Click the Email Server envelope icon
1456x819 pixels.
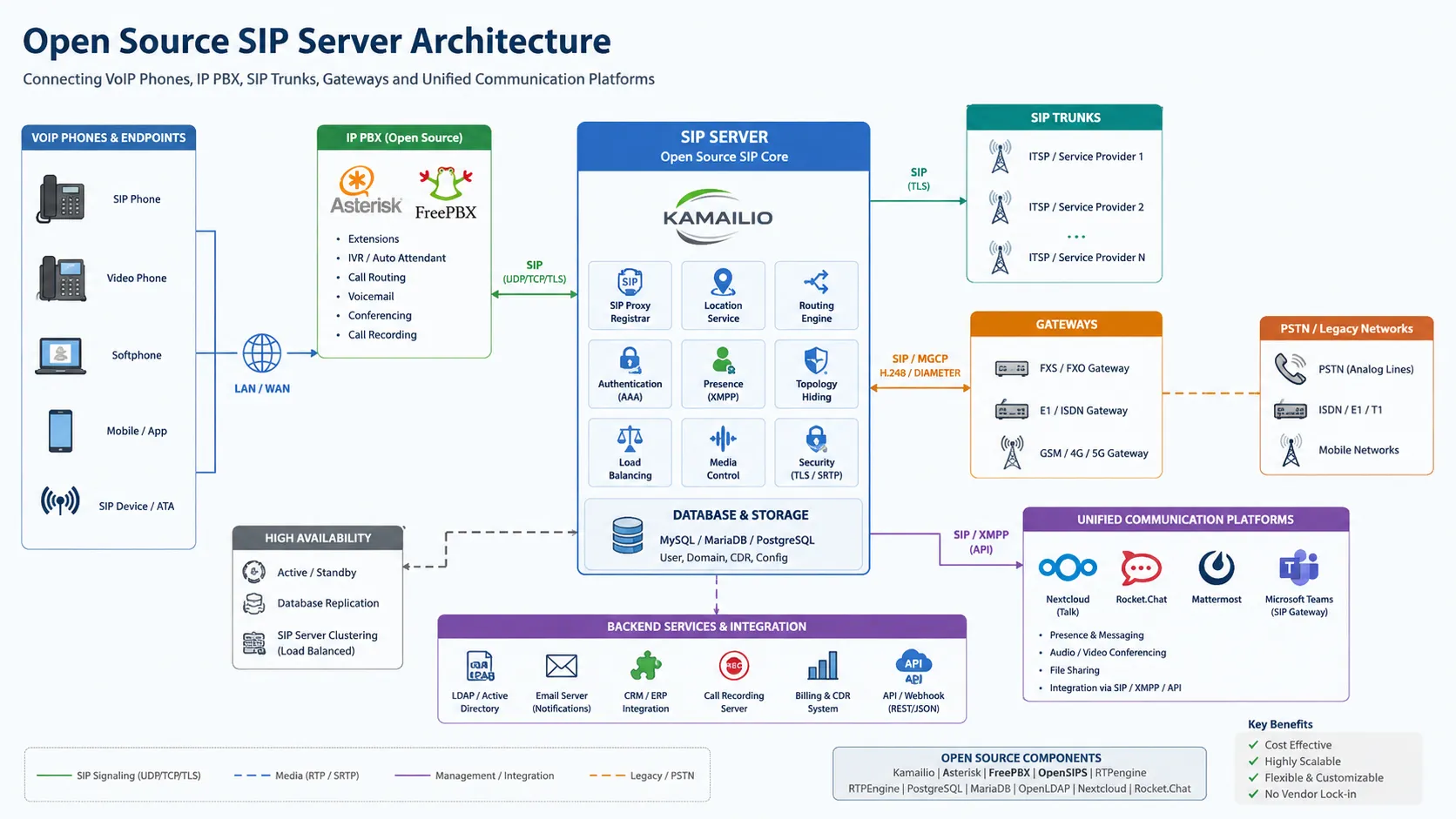coord(562,667)
